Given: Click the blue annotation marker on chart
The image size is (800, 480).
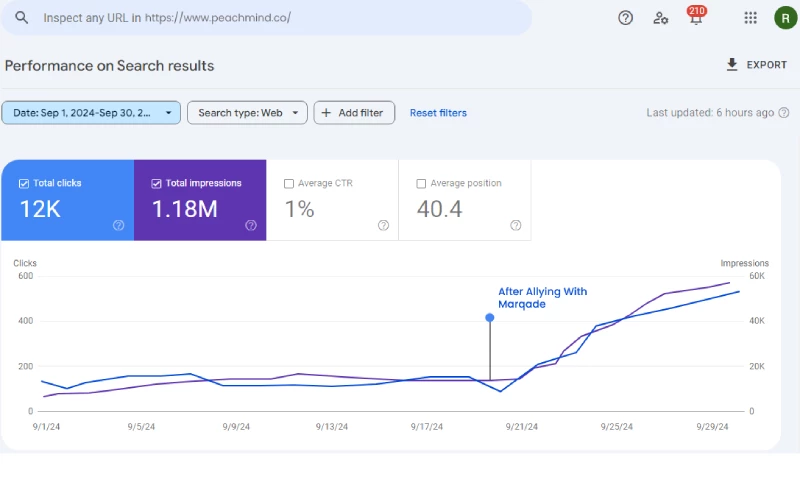Looking at the screenshot, I should (489, 318).
